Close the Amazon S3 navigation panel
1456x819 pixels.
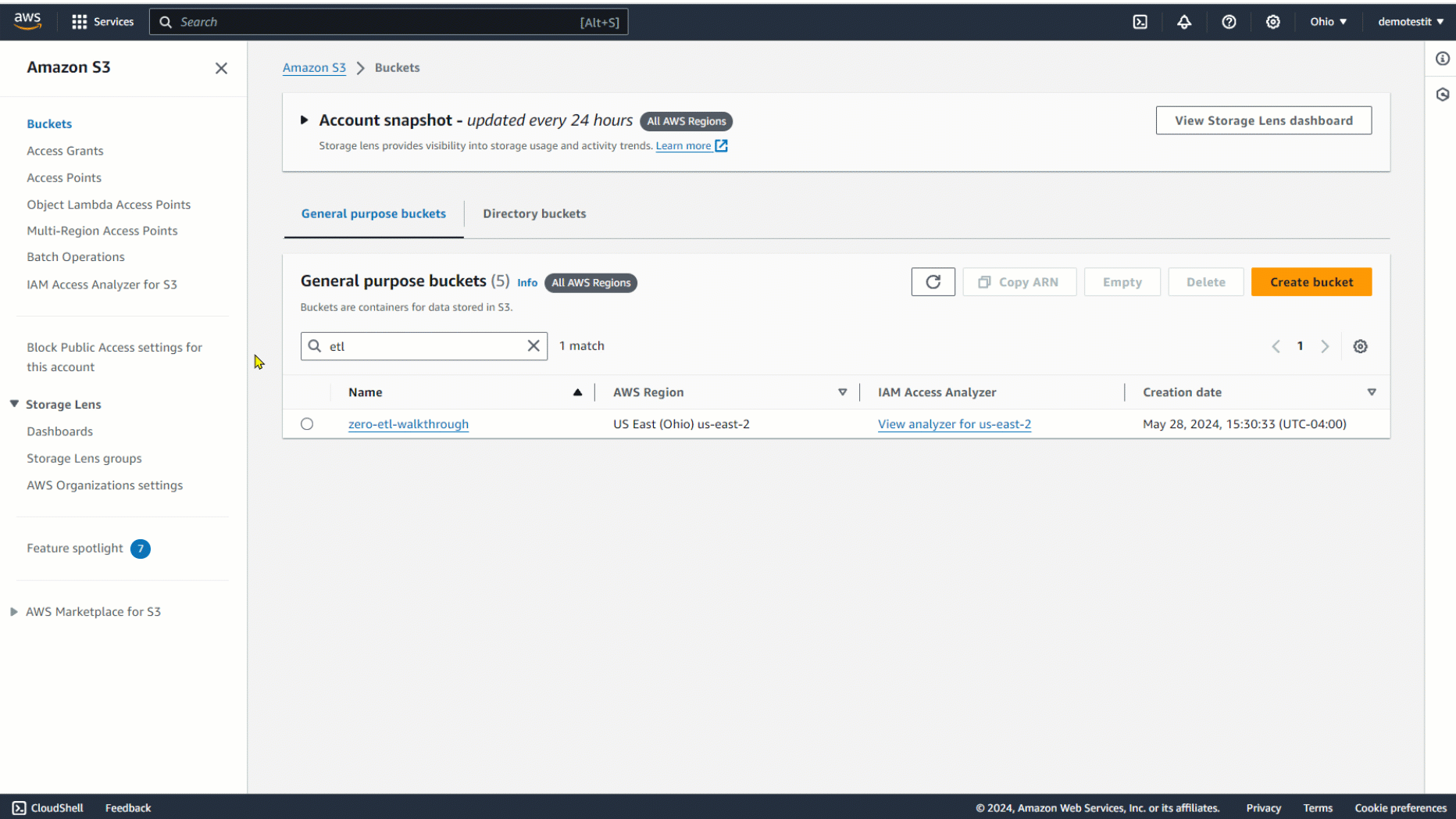click(x=221, y=69)
